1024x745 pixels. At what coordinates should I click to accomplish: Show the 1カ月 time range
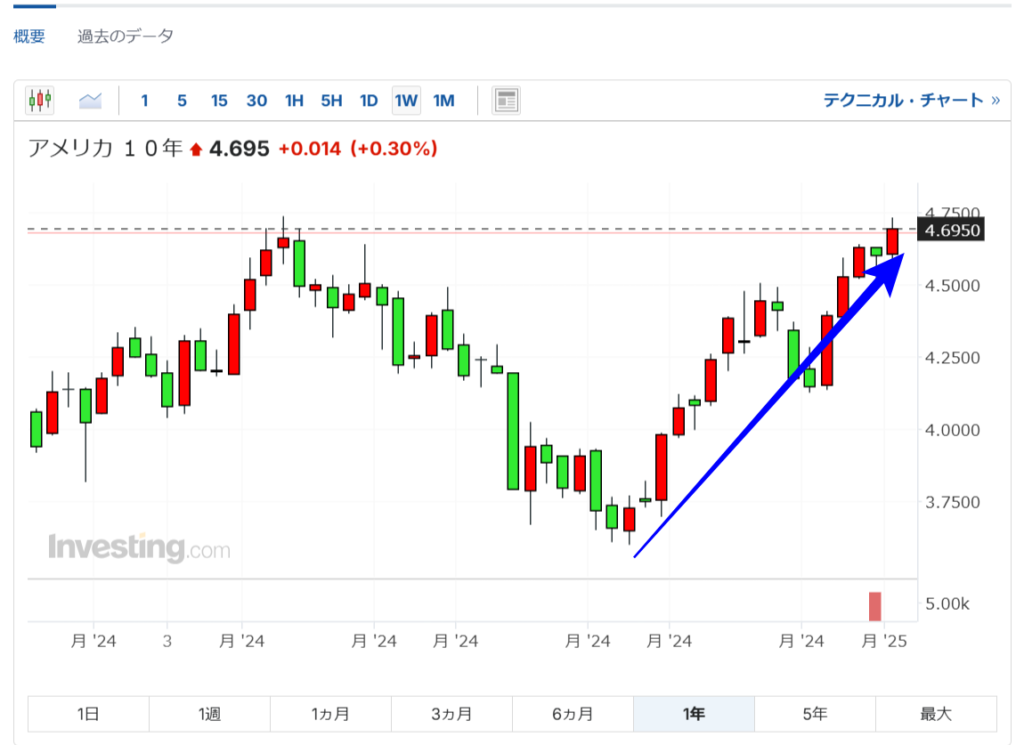(330, 714)
